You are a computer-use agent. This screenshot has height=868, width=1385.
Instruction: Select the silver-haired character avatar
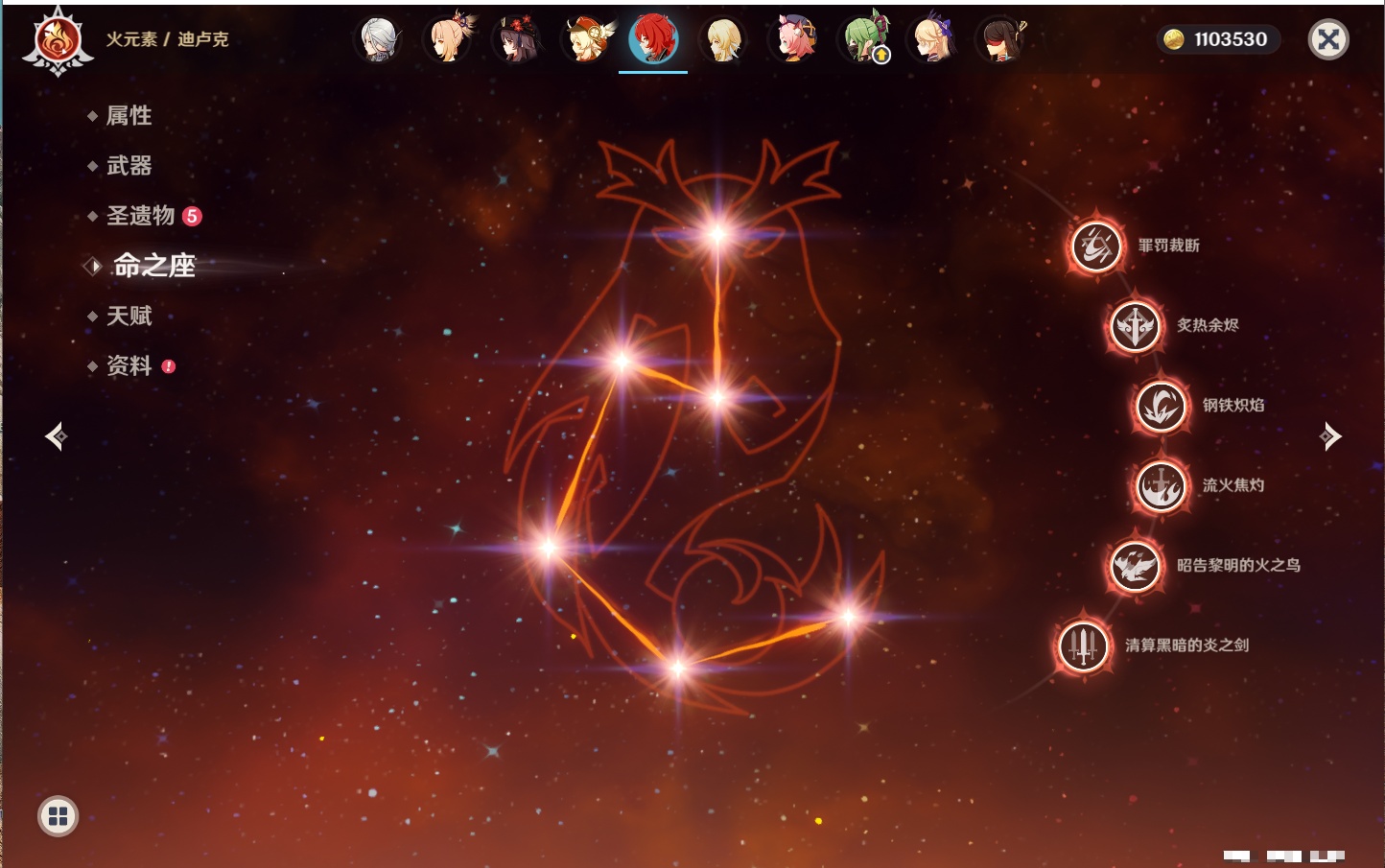click(x=380, y=40)
